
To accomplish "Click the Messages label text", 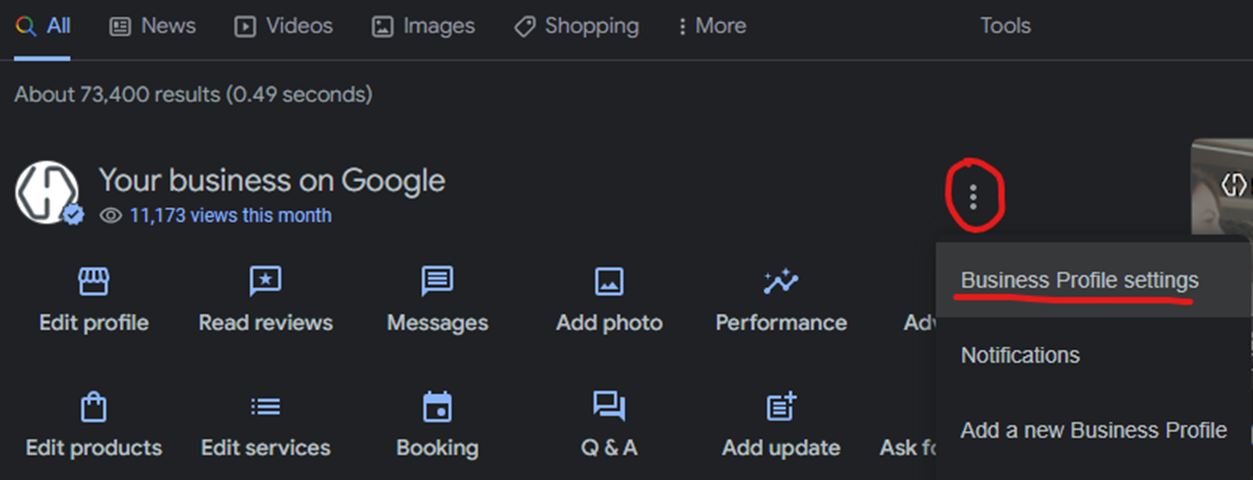I will point(438,323).
